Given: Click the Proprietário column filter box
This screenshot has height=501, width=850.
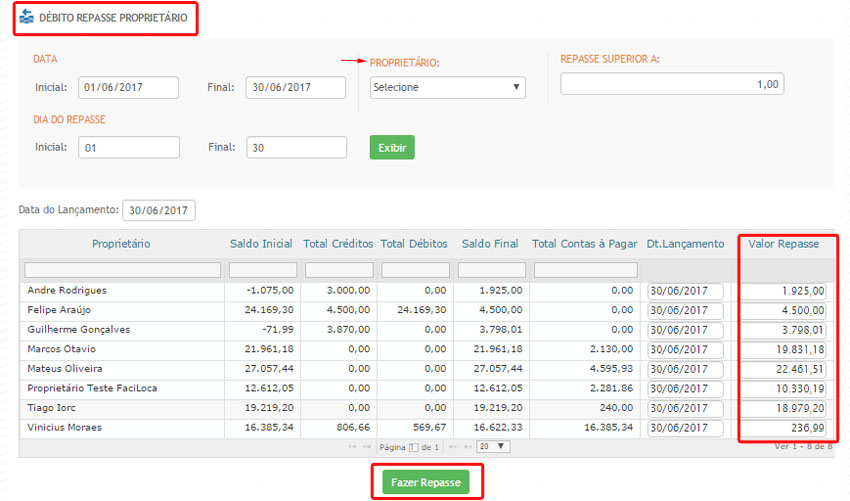Looking at the screenshot, I should [122, 270].
